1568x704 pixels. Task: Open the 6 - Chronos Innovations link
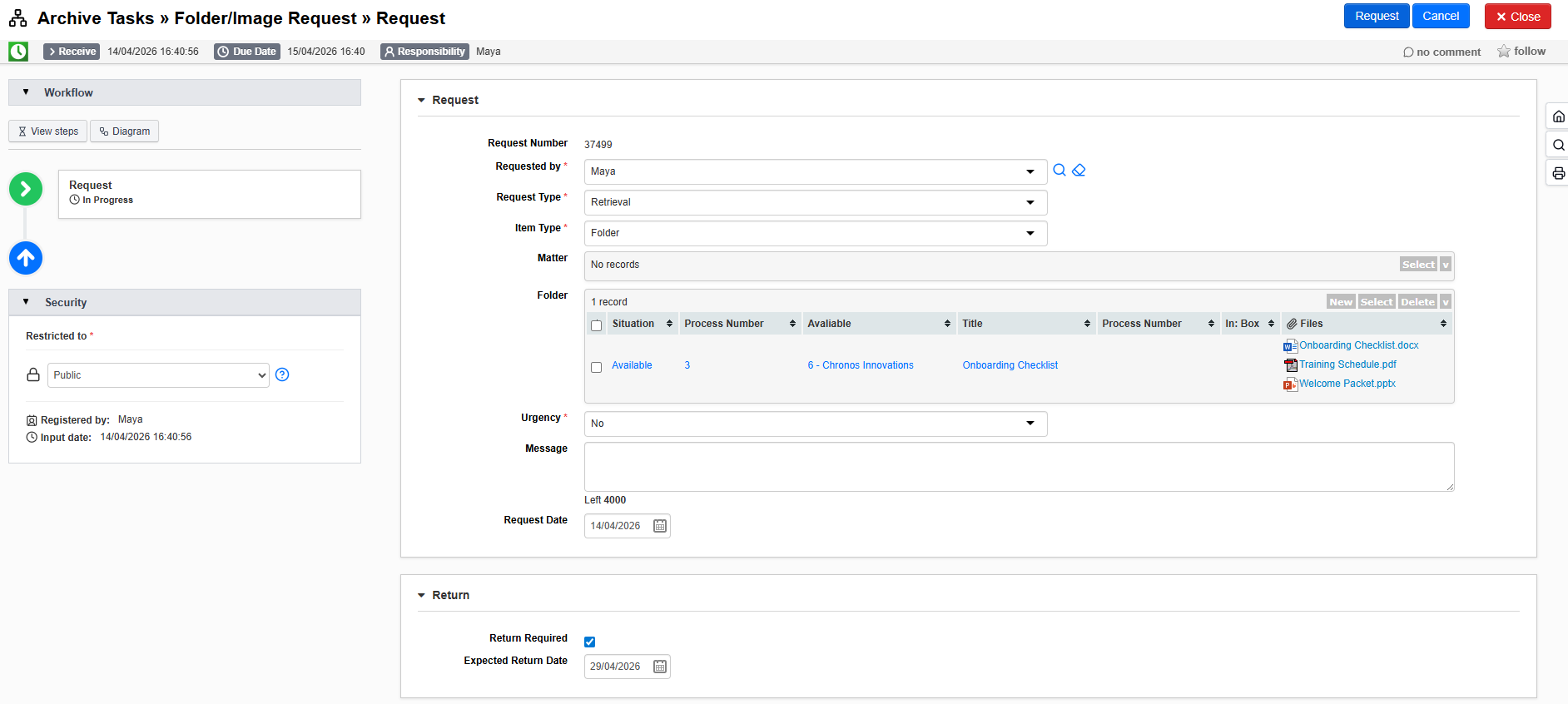tap(861, 365)
